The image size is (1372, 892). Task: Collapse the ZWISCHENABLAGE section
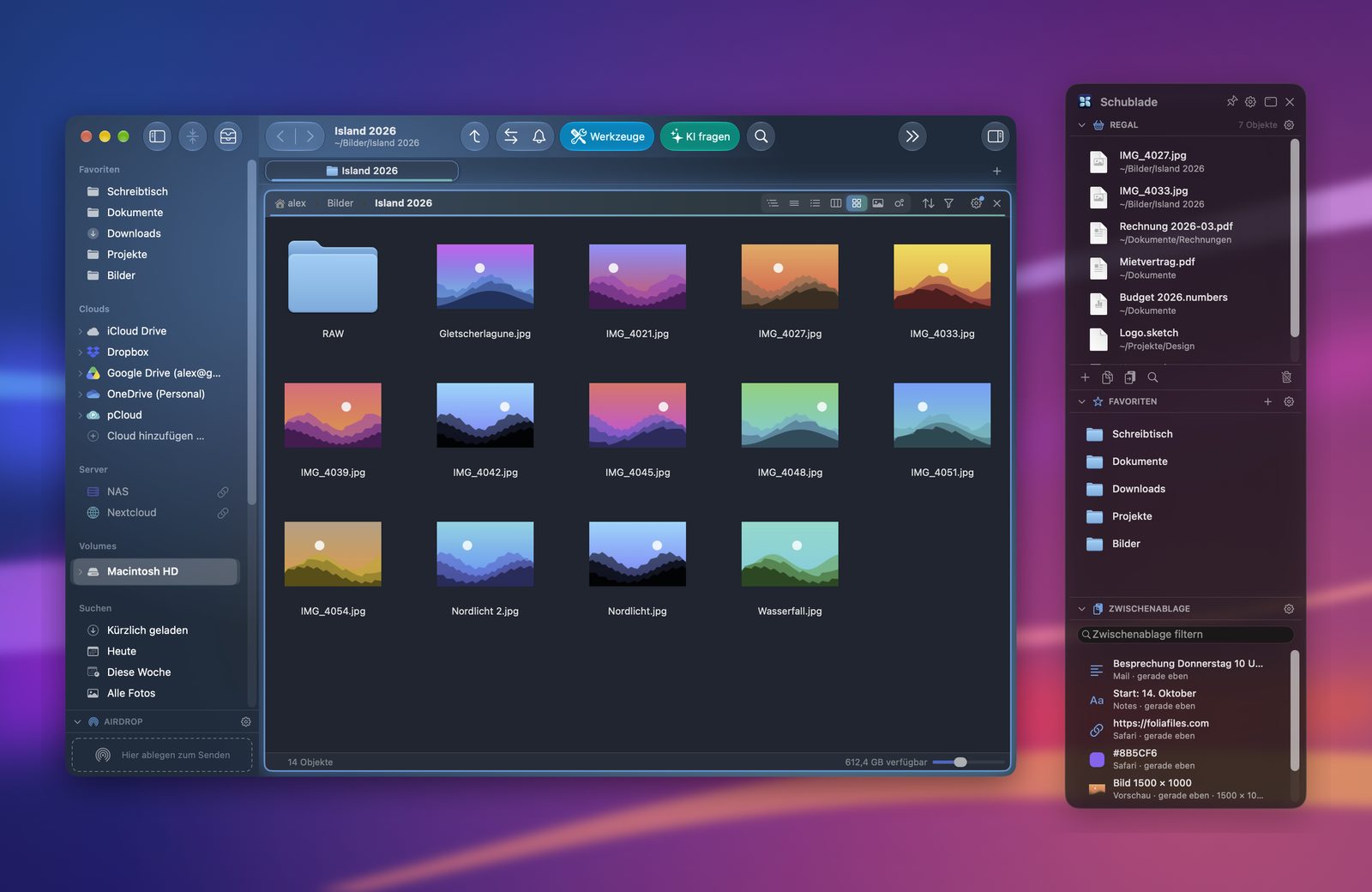click(1081, 609)
